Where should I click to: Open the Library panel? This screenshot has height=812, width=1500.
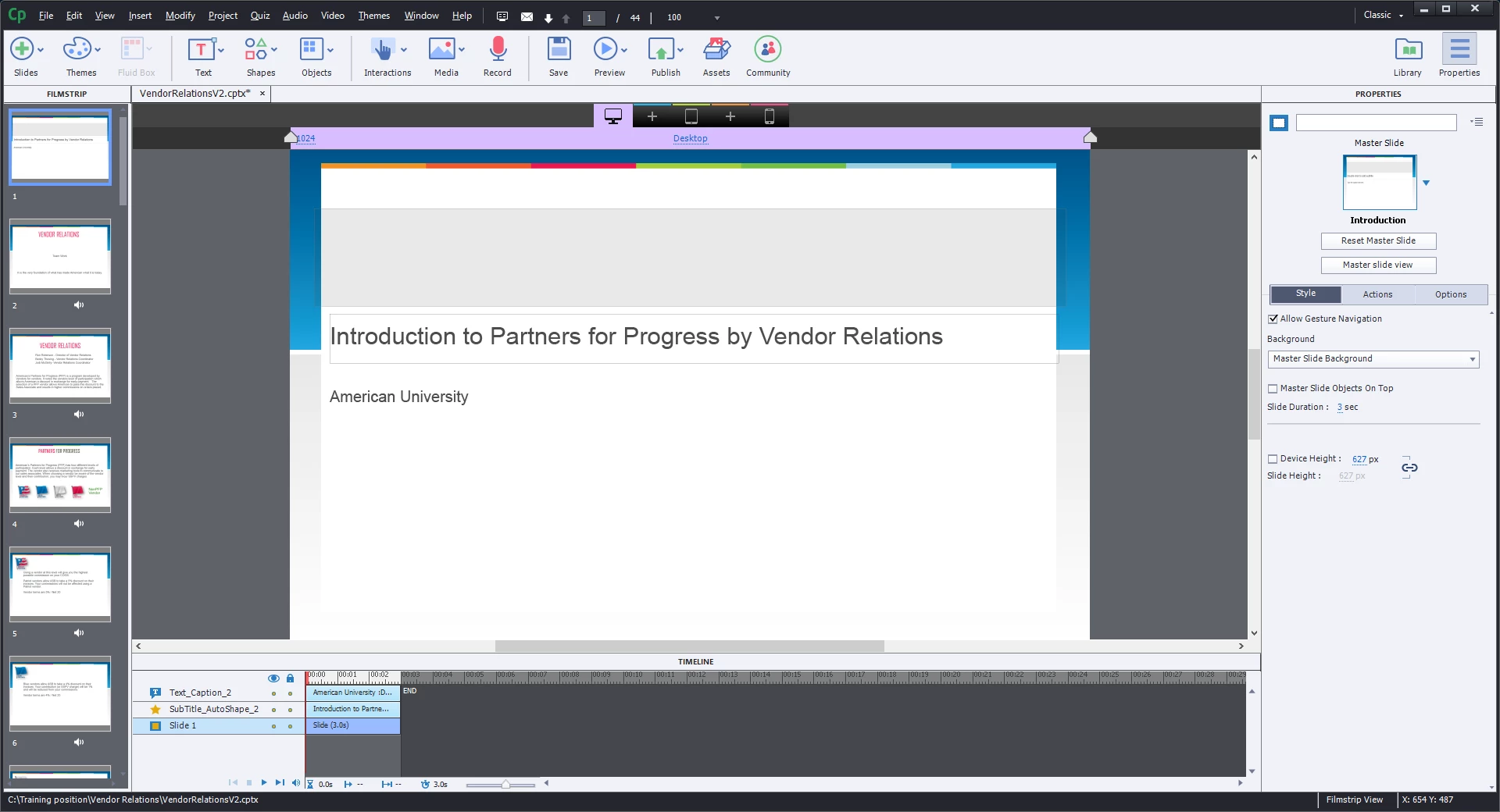1408,49
